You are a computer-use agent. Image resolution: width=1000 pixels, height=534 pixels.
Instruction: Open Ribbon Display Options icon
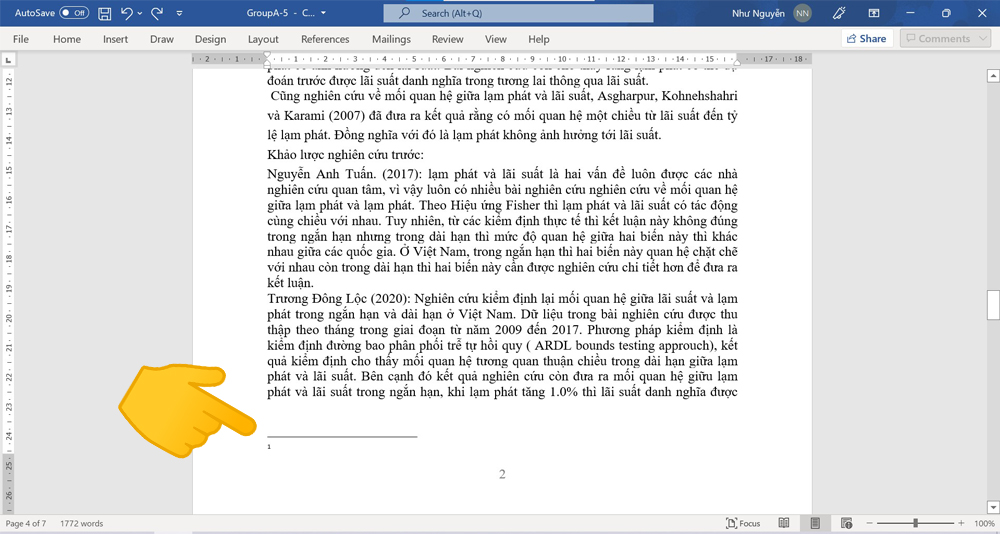(x=874, y=13)
